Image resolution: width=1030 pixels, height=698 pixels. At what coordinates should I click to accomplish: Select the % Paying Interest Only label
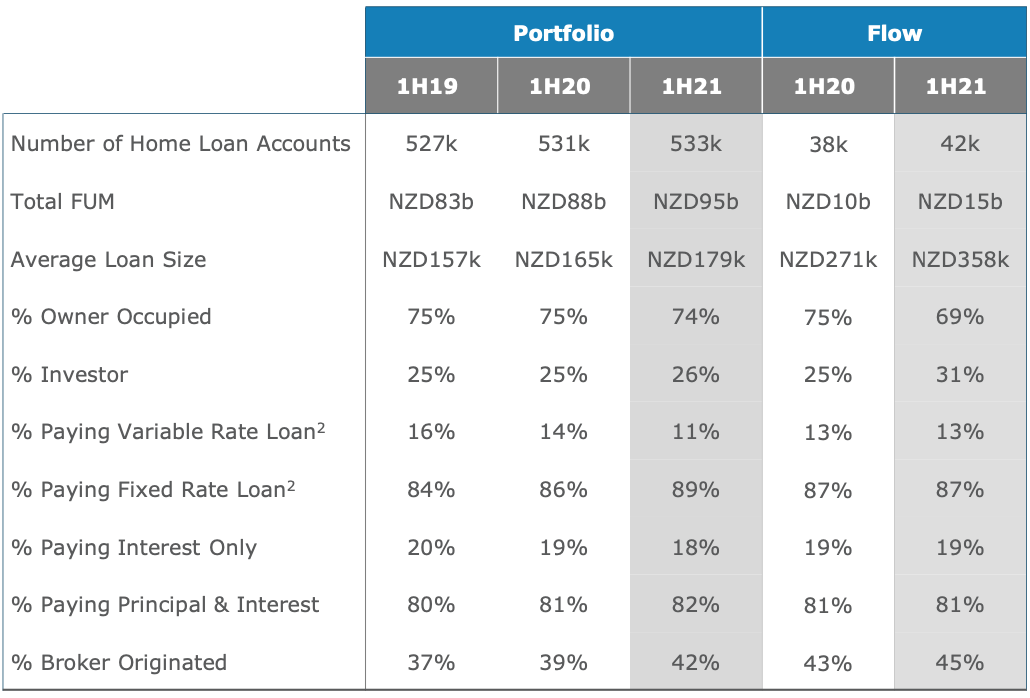coord(134,548)
